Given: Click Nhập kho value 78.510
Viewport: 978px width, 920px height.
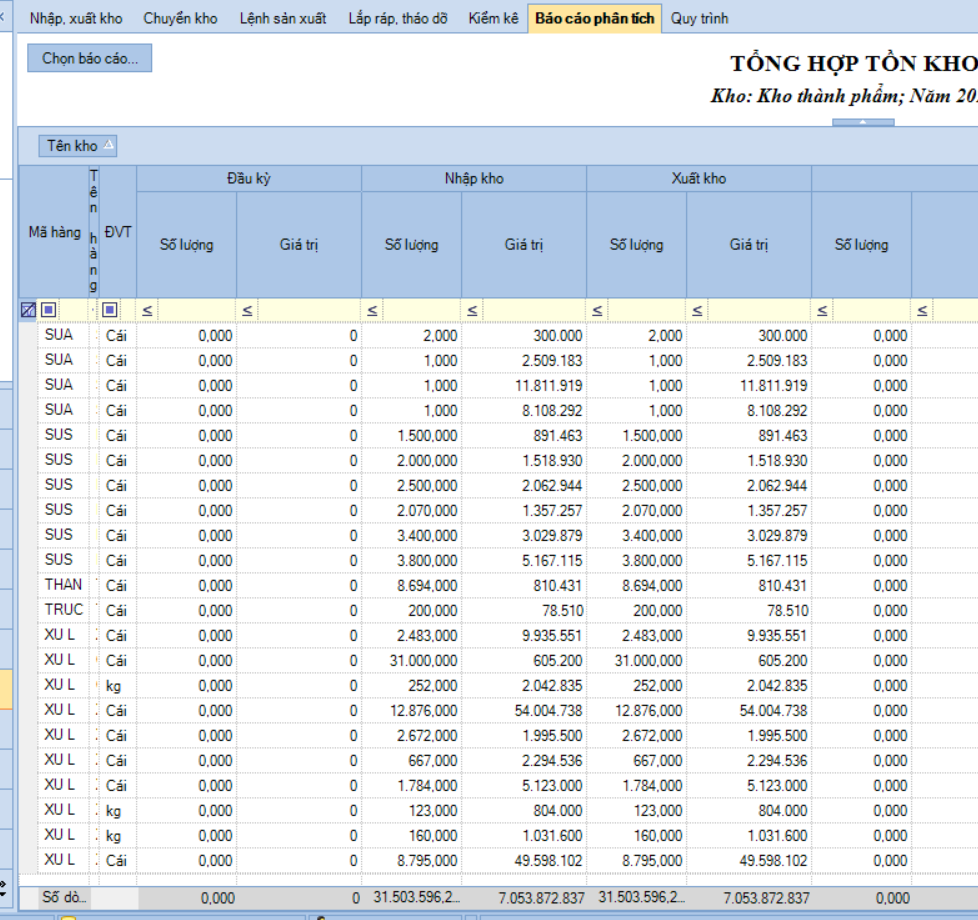Looking at the screenshot, I should pyautogui.click(x=563, y=610).
